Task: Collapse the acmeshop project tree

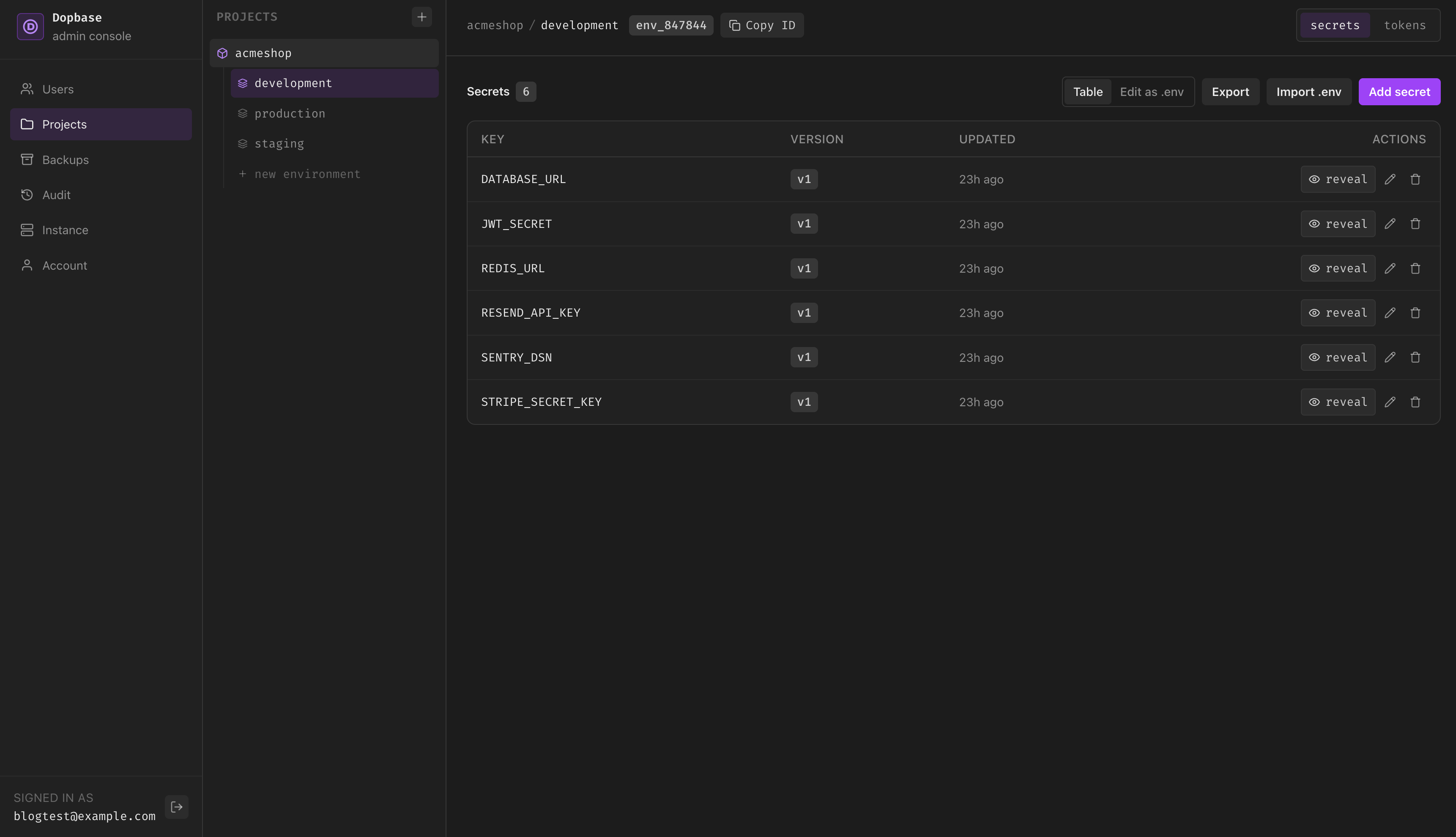Action: coord(324,53)
